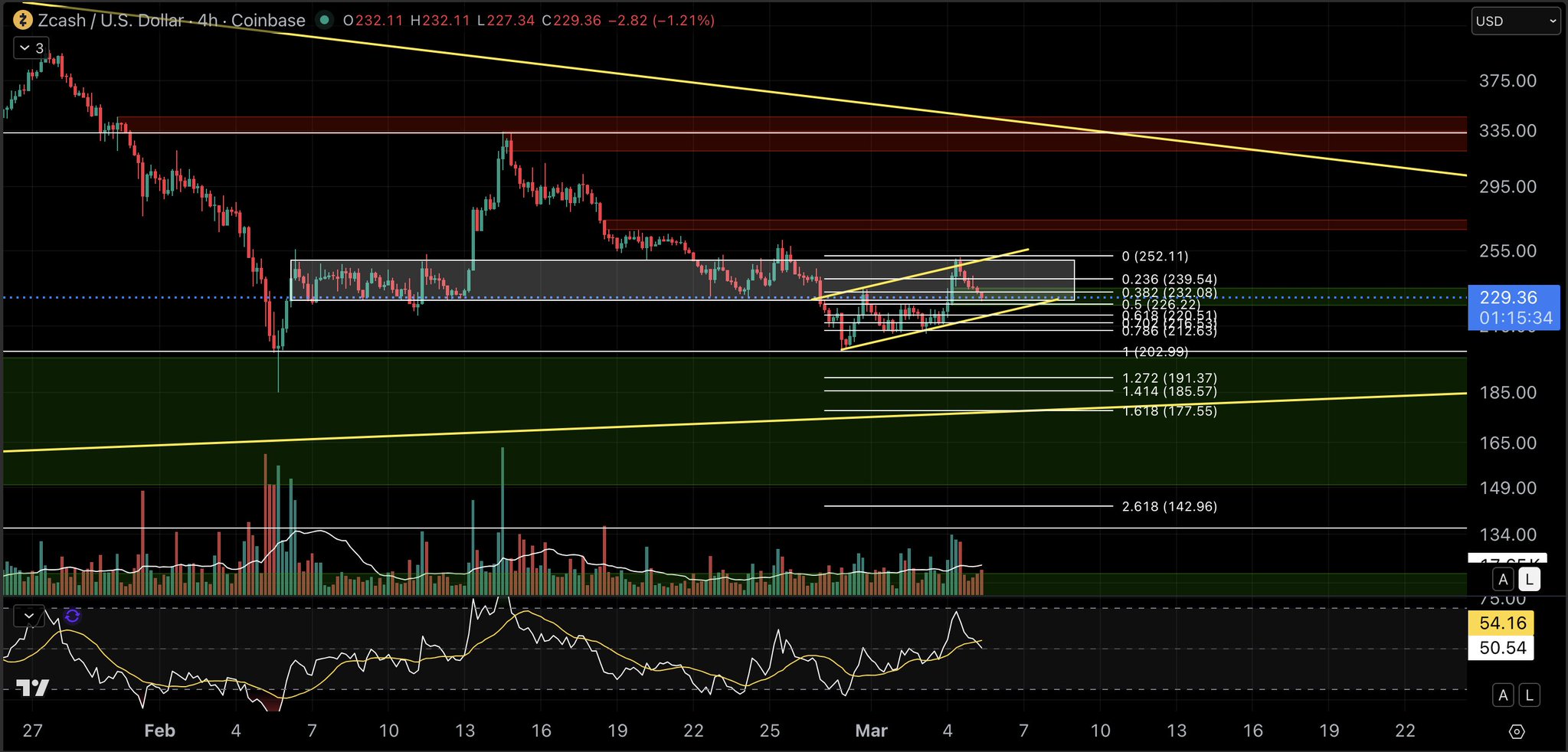Select the Fib level label 1.618 (177.55)
Image resolution: width=1568 pixels, height=752 pixels.
tap(1169, 411)
